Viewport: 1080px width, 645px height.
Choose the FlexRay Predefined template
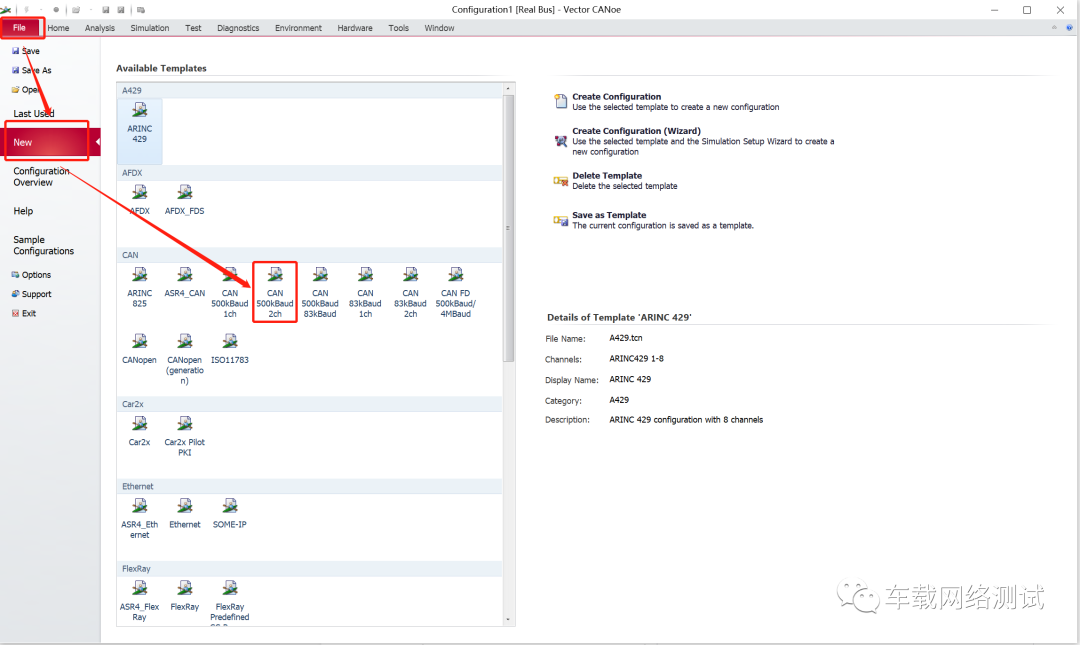click(x=229, y=602)
